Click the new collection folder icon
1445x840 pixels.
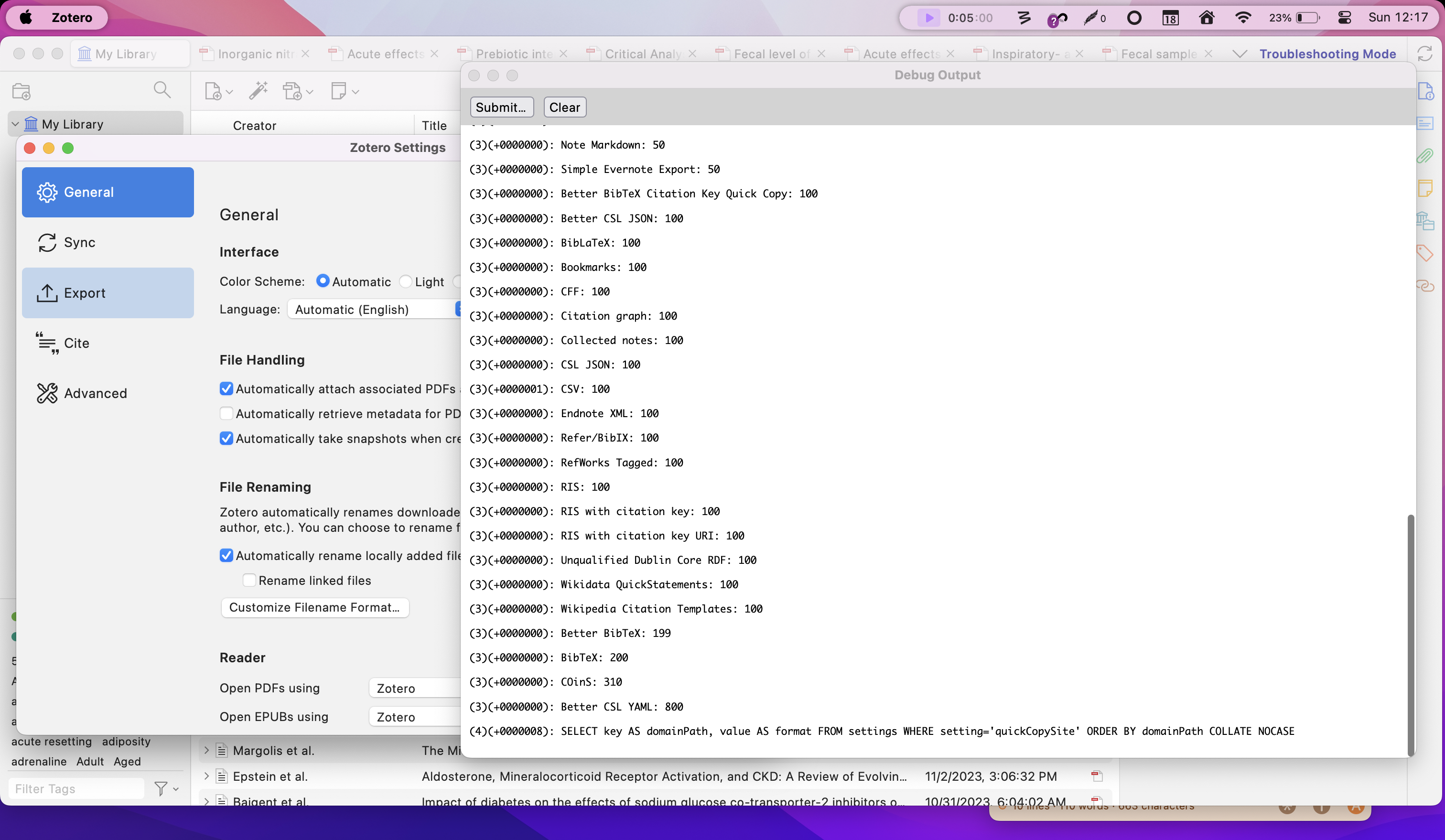tap(21, 91)
